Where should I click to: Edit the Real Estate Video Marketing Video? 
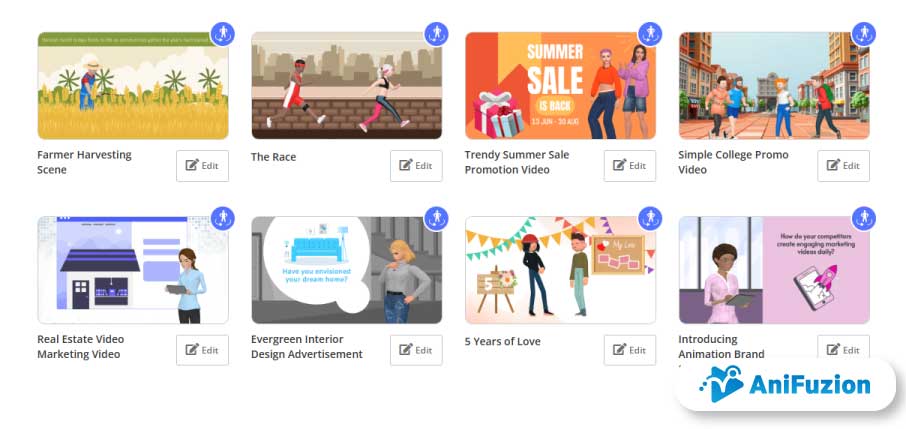[202, 350]
